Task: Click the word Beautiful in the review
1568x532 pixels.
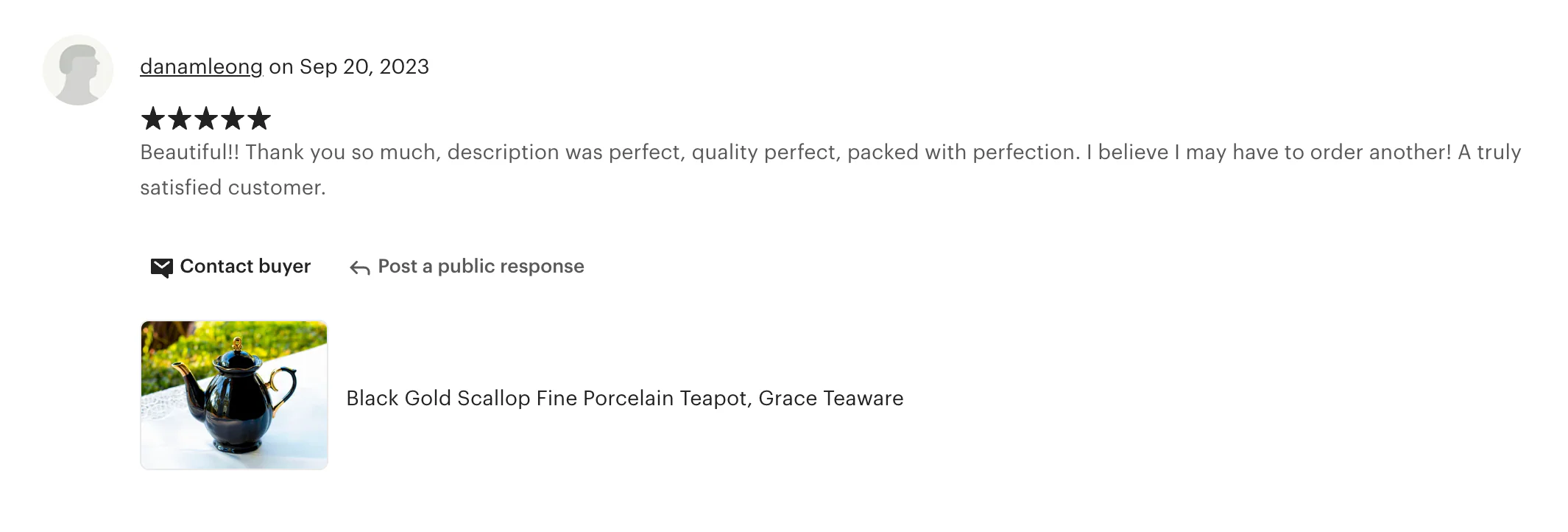Action: pos(182,153)
